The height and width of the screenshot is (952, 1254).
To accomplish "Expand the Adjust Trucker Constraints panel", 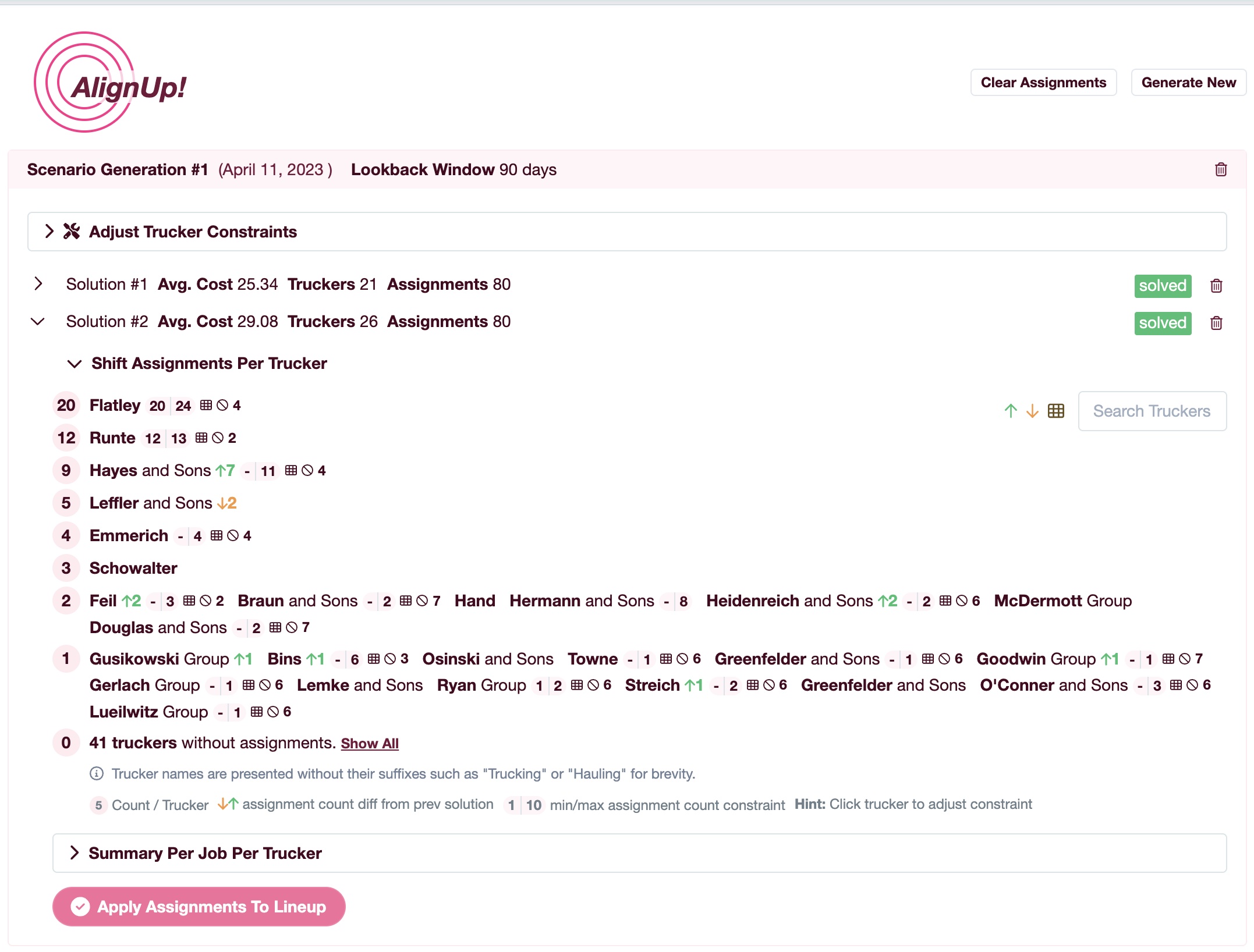I will pos(627,232).
